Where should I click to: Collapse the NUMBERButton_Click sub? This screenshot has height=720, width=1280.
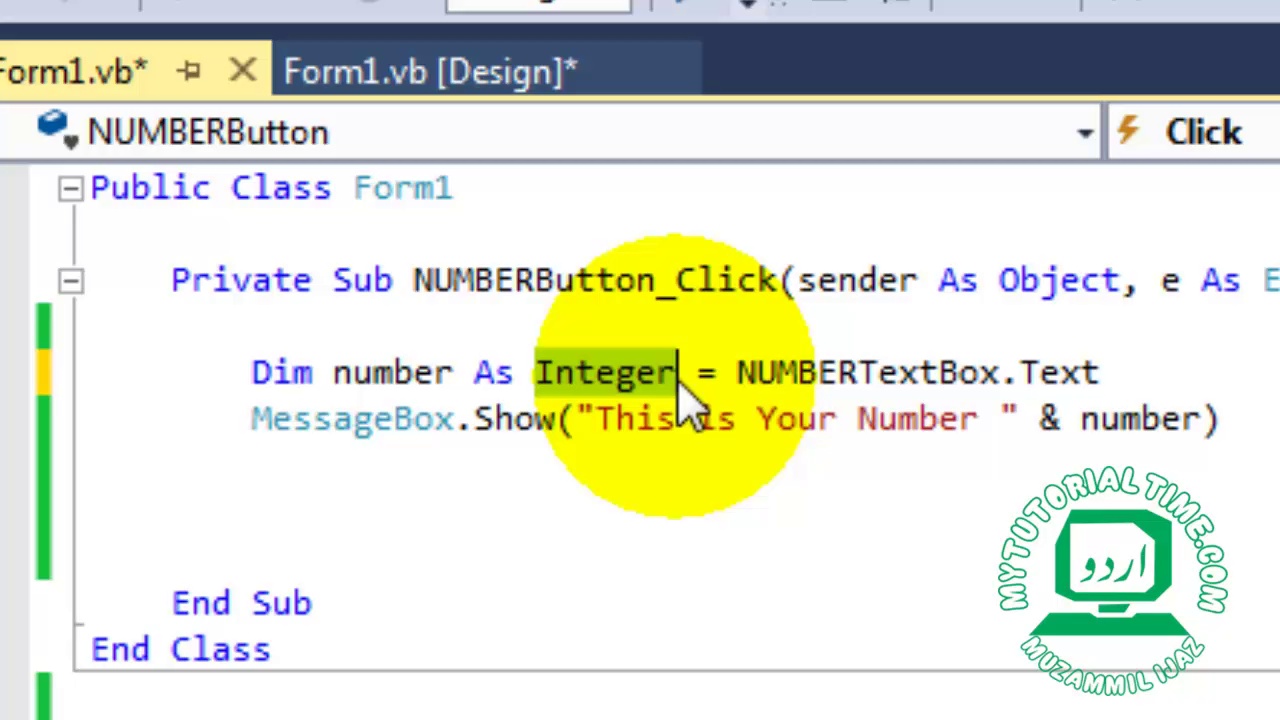[x=69, y=281]
